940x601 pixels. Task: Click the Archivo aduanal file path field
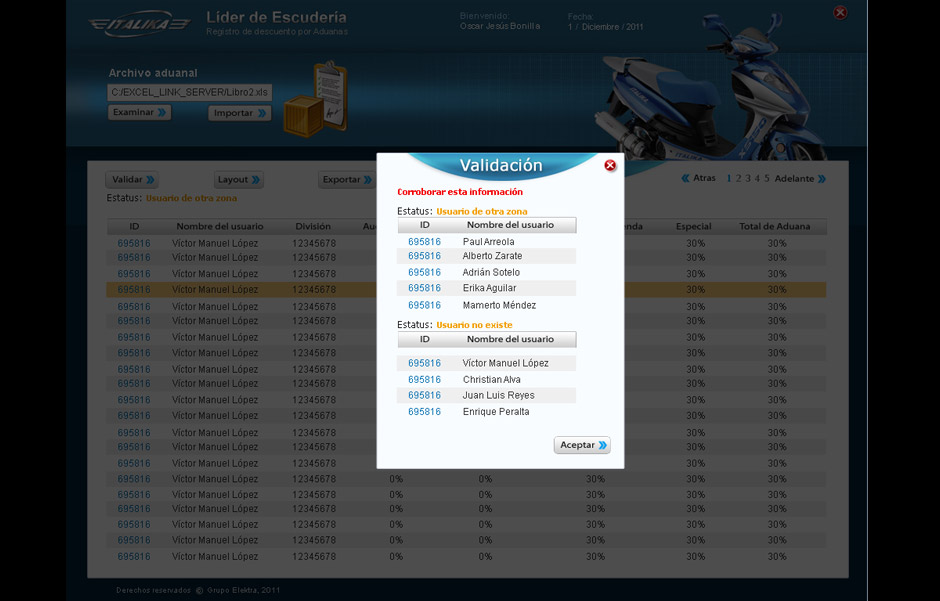pos(189,92)
